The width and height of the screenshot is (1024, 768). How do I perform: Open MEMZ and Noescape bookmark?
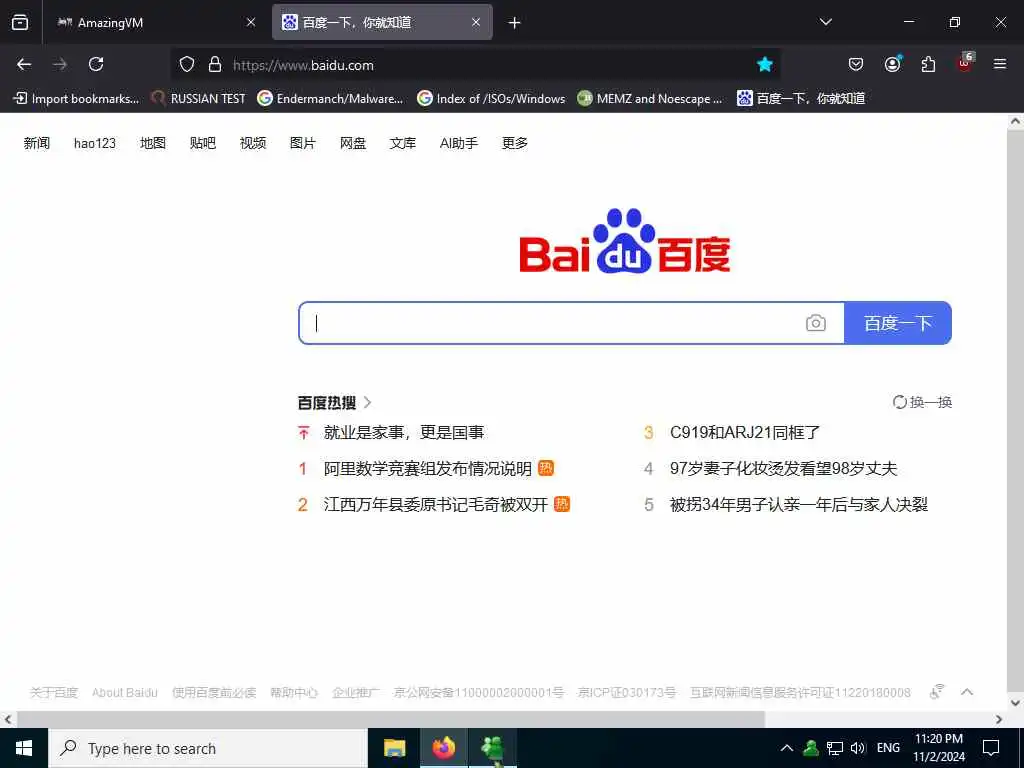650,99
